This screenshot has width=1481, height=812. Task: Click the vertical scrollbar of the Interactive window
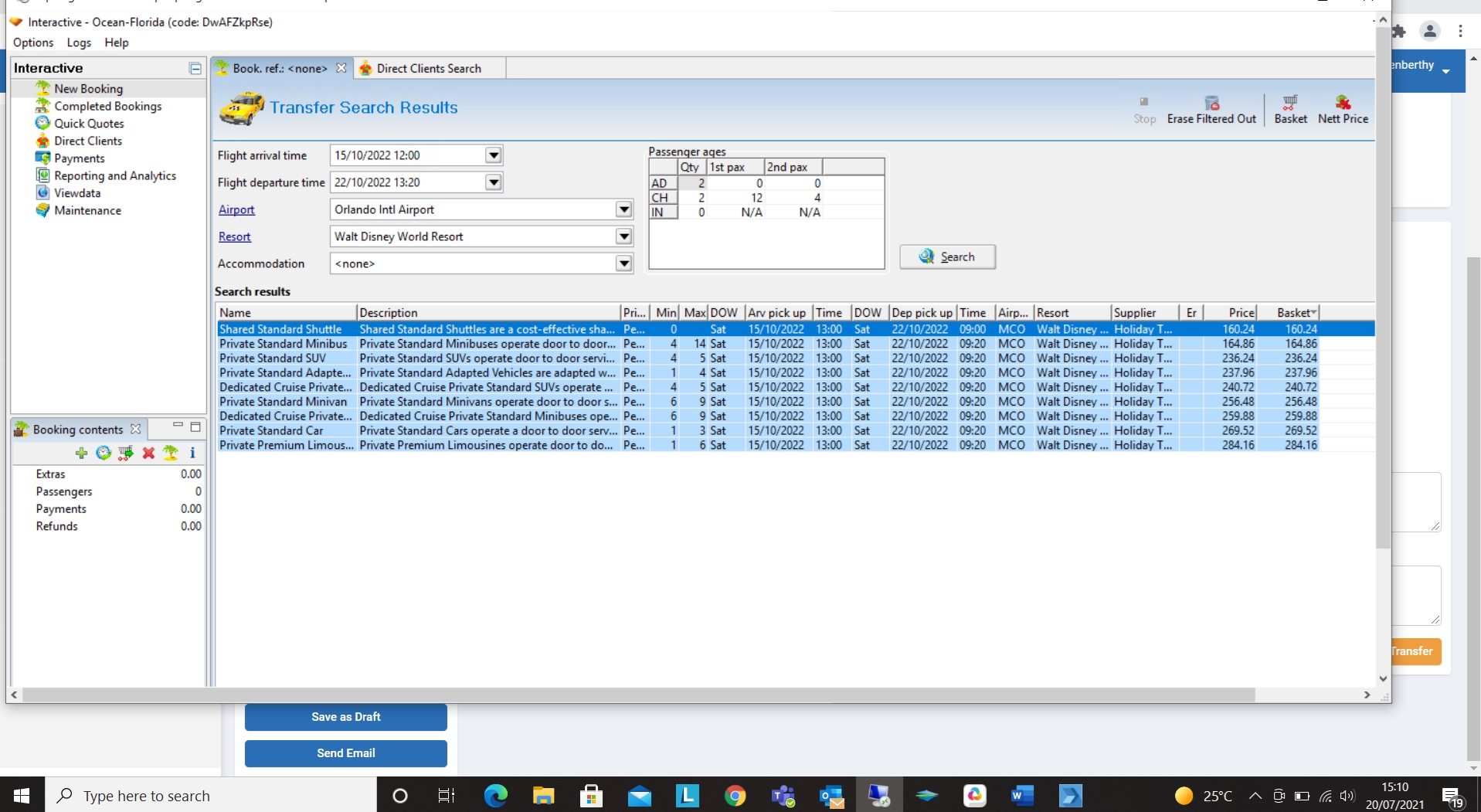tap(1383, 288)
